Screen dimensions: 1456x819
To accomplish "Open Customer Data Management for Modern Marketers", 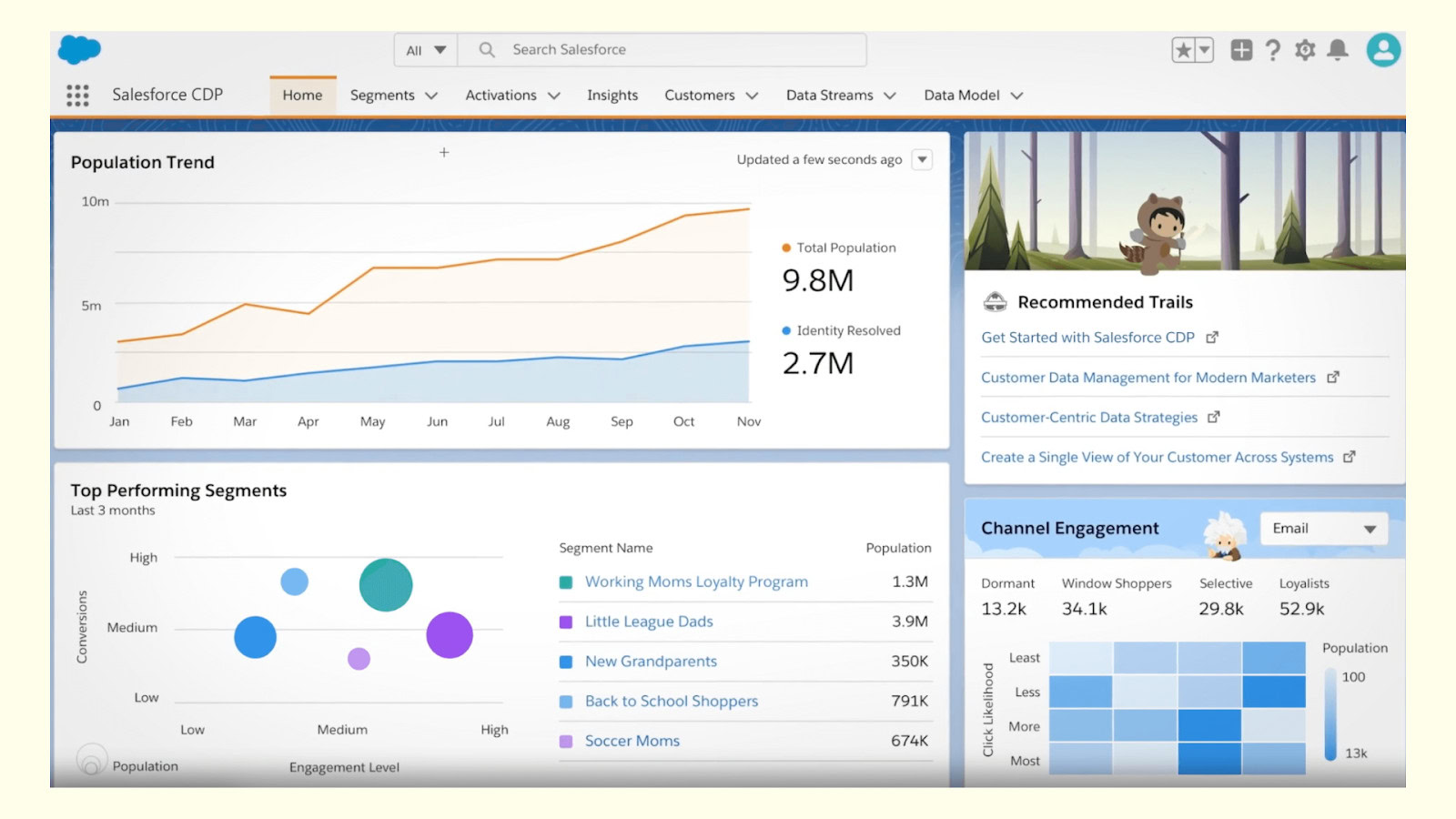I will [x=1148, y=378].
